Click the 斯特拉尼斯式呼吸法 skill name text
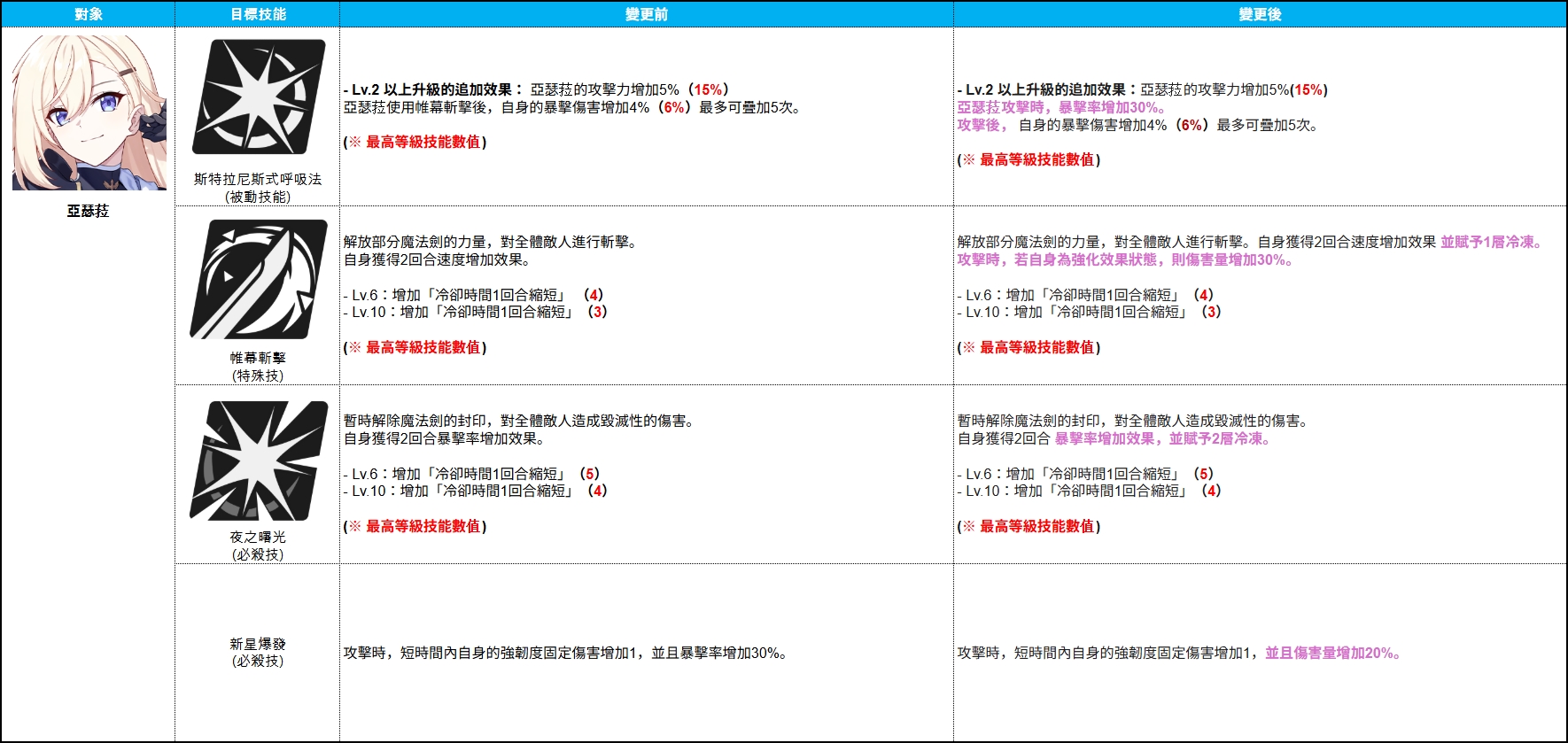 point(258,179)
